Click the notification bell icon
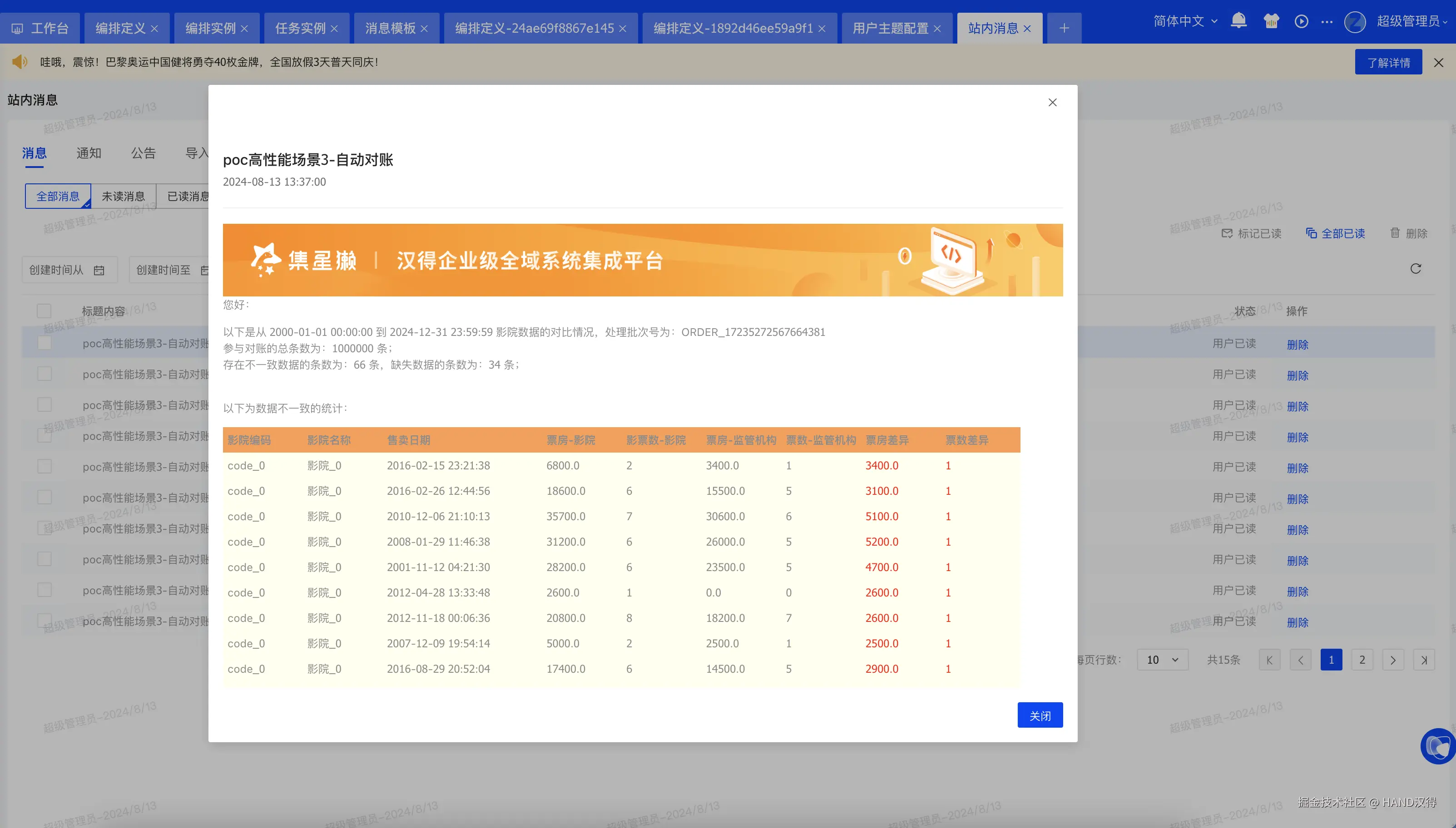This screenshot has height=828, width=1456. pyautogui.click(x=1238, y=21)
